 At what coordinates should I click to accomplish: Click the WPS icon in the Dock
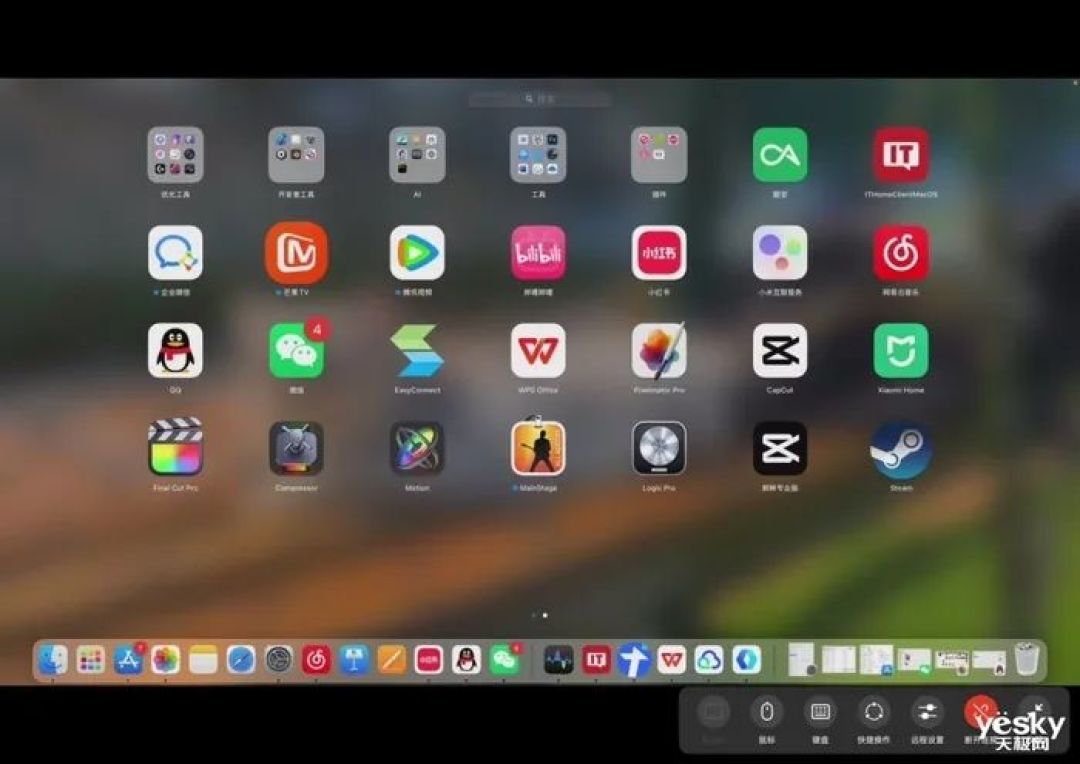671,660
